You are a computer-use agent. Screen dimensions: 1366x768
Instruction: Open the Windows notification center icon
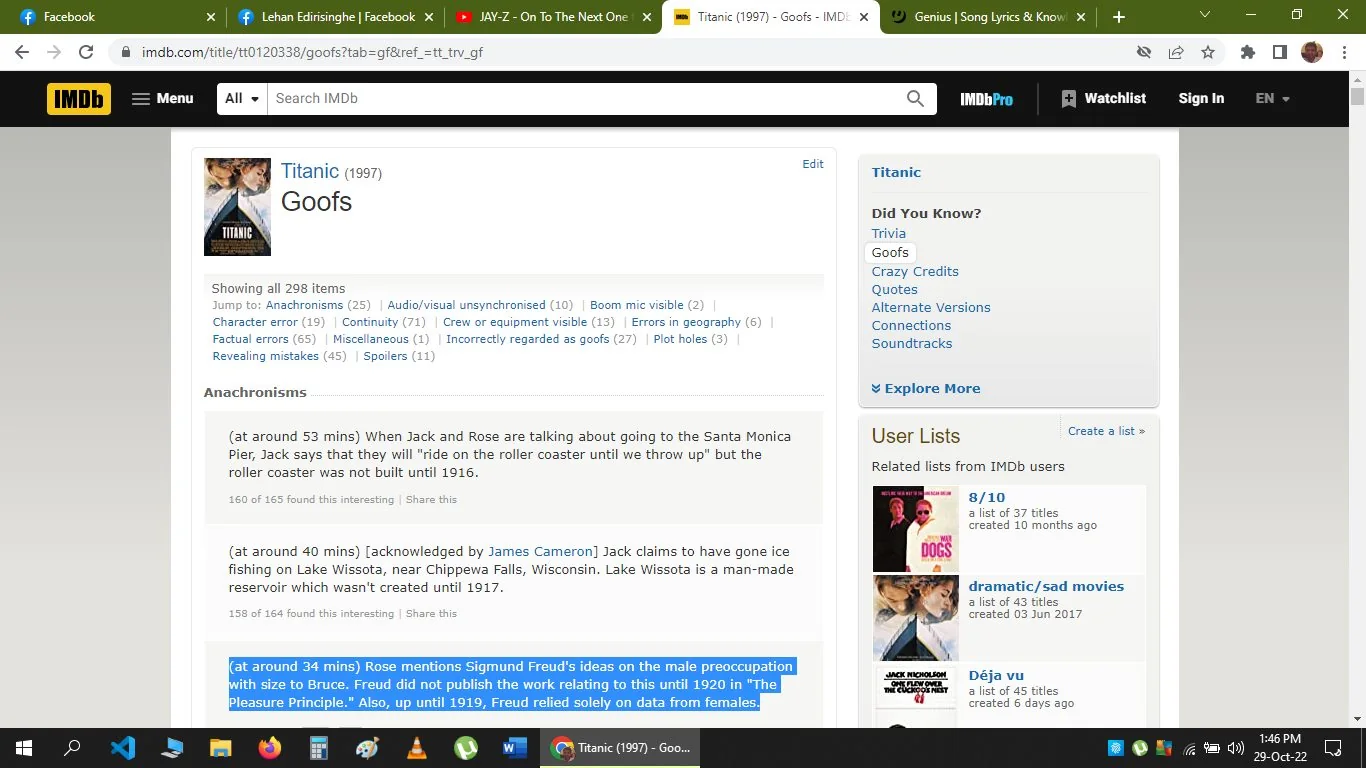[1333, 748]
